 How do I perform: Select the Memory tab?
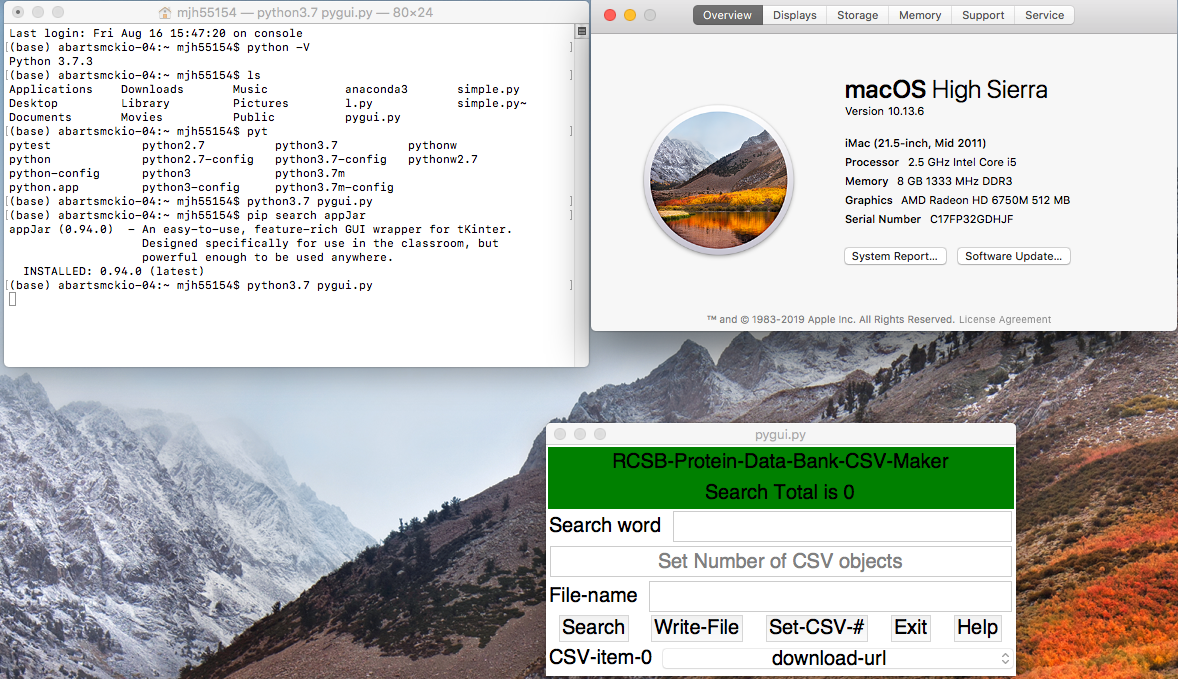pos(920,15)
